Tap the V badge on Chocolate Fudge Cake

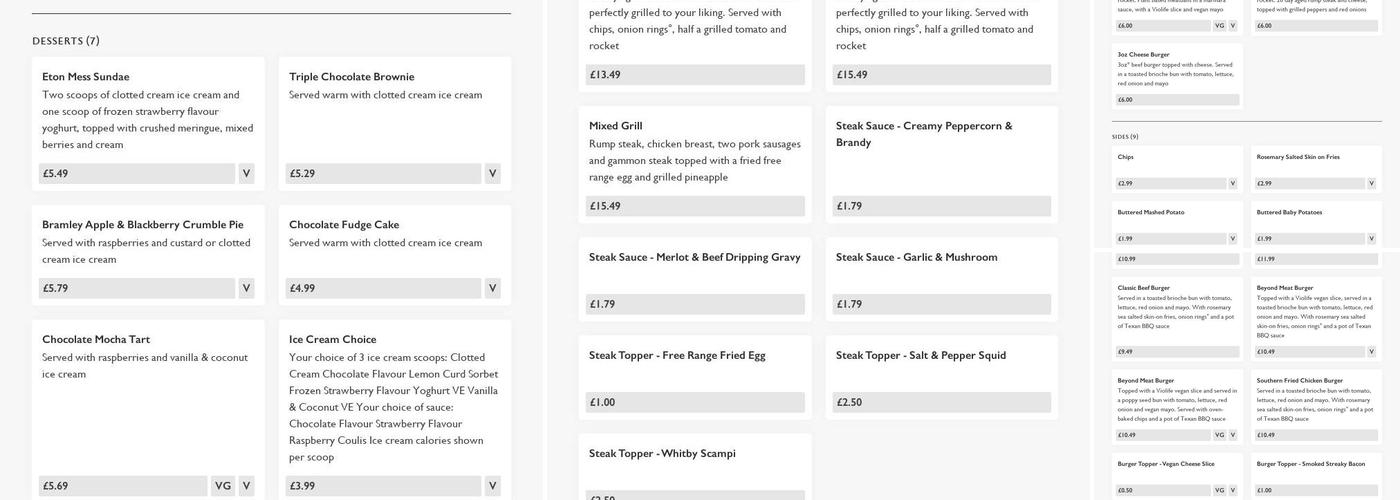click(492, 288)
